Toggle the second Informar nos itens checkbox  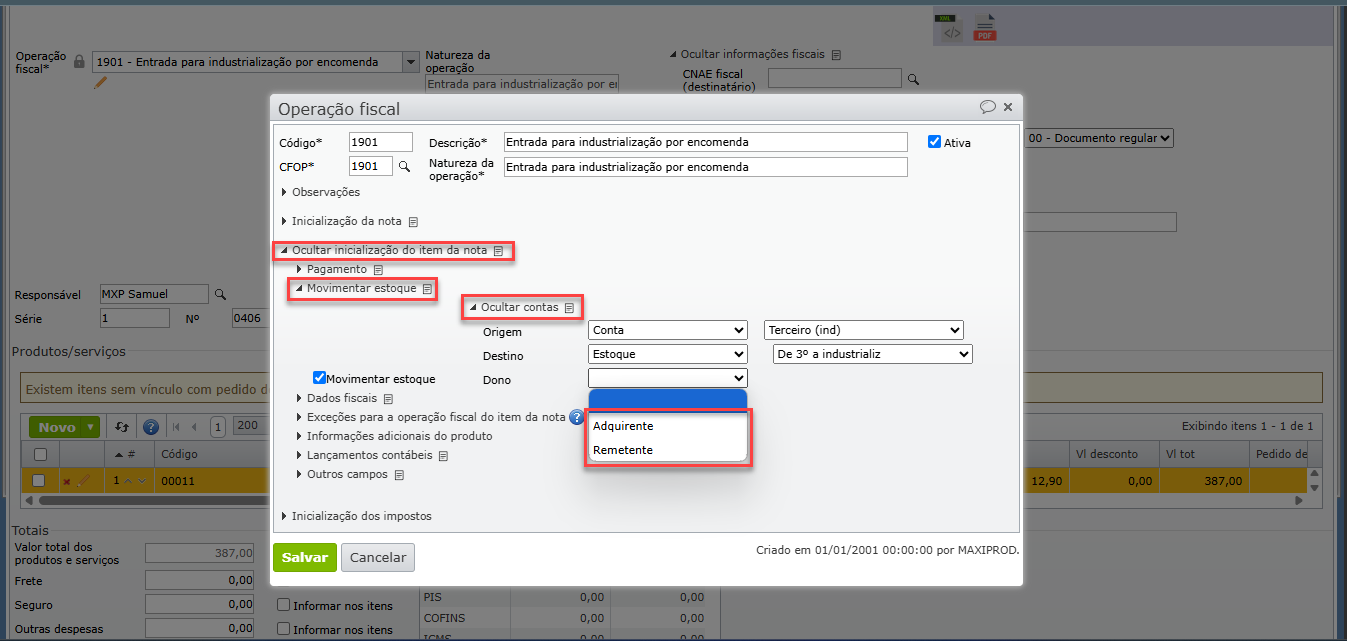[x=284, y=629]
